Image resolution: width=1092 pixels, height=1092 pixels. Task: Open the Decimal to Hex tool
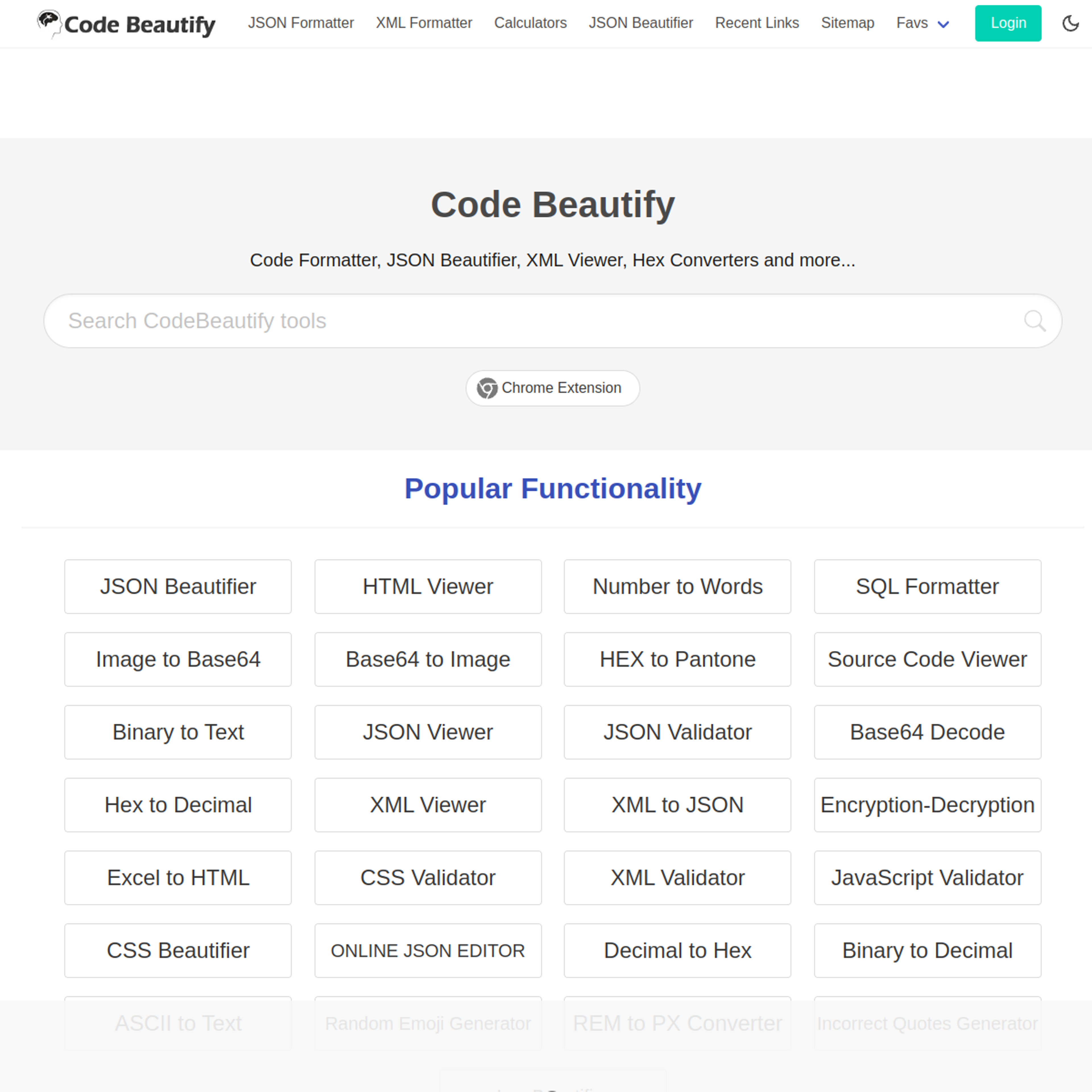pos(677,951)
